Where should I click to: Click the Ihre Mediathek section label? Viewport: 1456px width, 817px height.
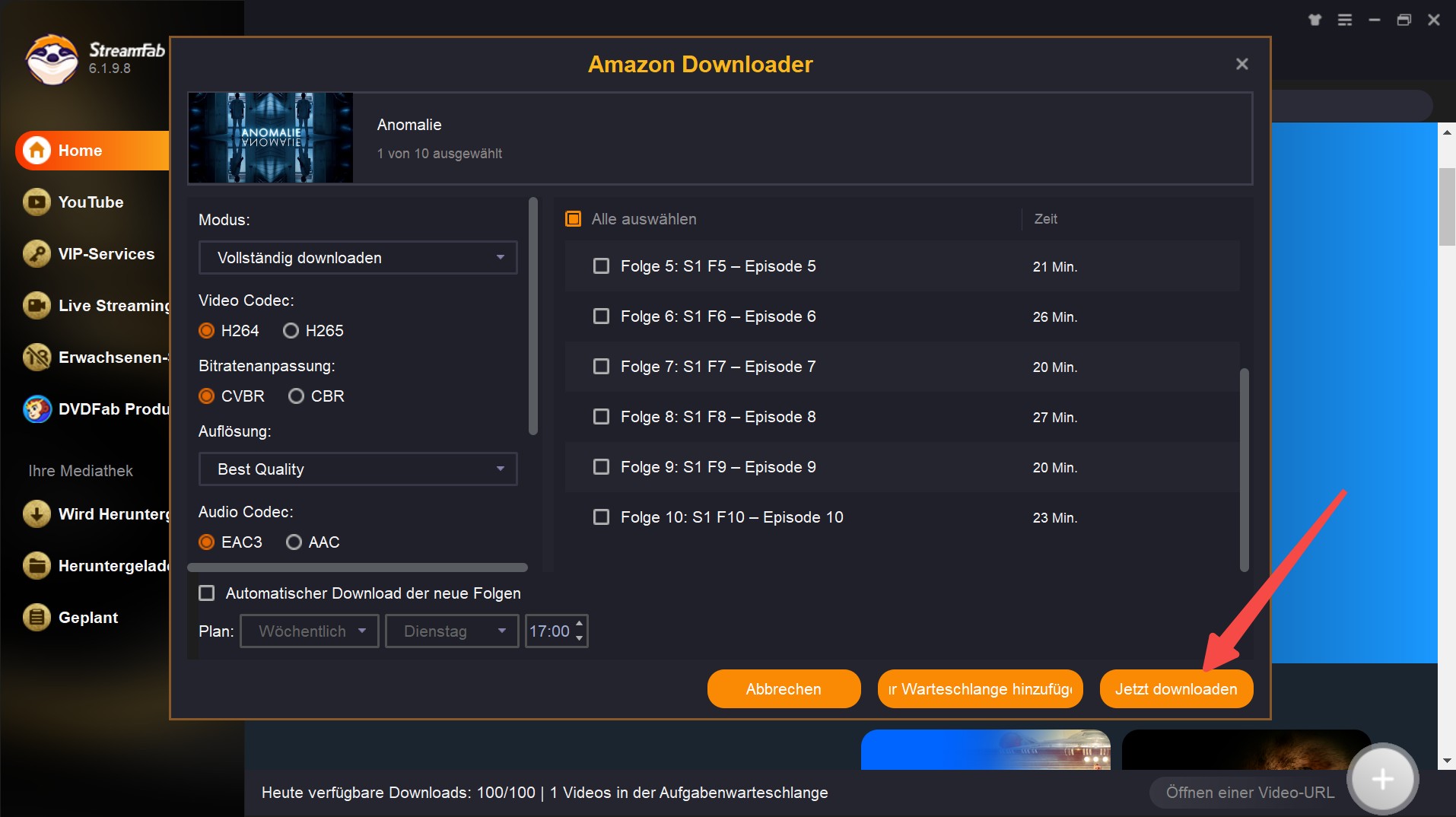click(81, 471)
